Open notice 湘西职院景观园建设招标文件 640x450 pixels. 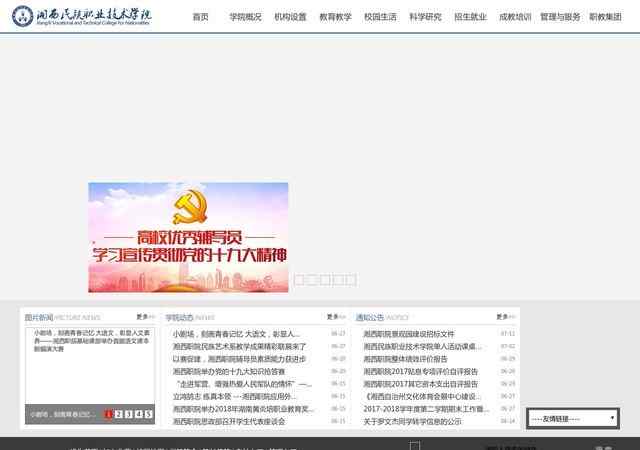[x=409, y=334]
